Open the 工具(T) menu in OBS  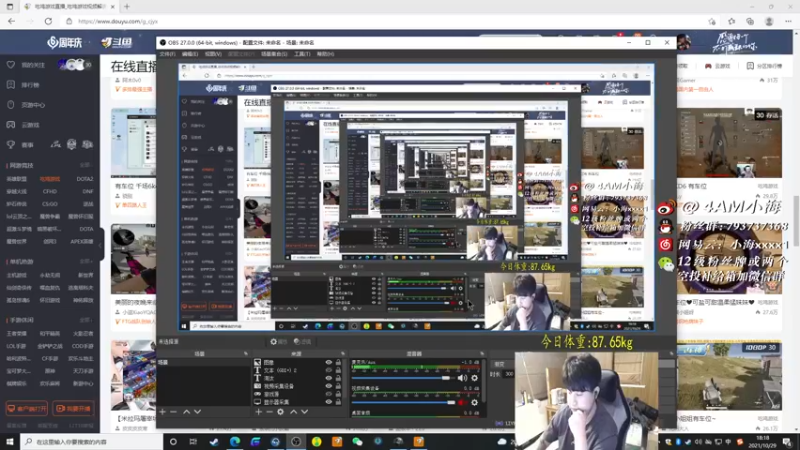point(302,54)
